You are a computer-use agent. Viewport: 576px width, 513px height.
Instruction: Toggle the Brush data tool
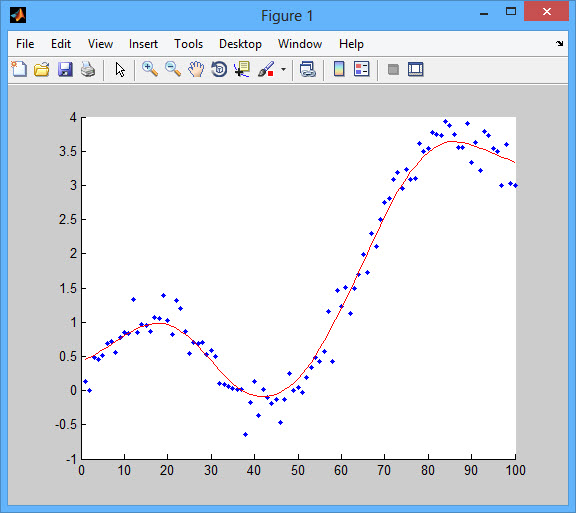pyautogui.click(x=266, y=69)
